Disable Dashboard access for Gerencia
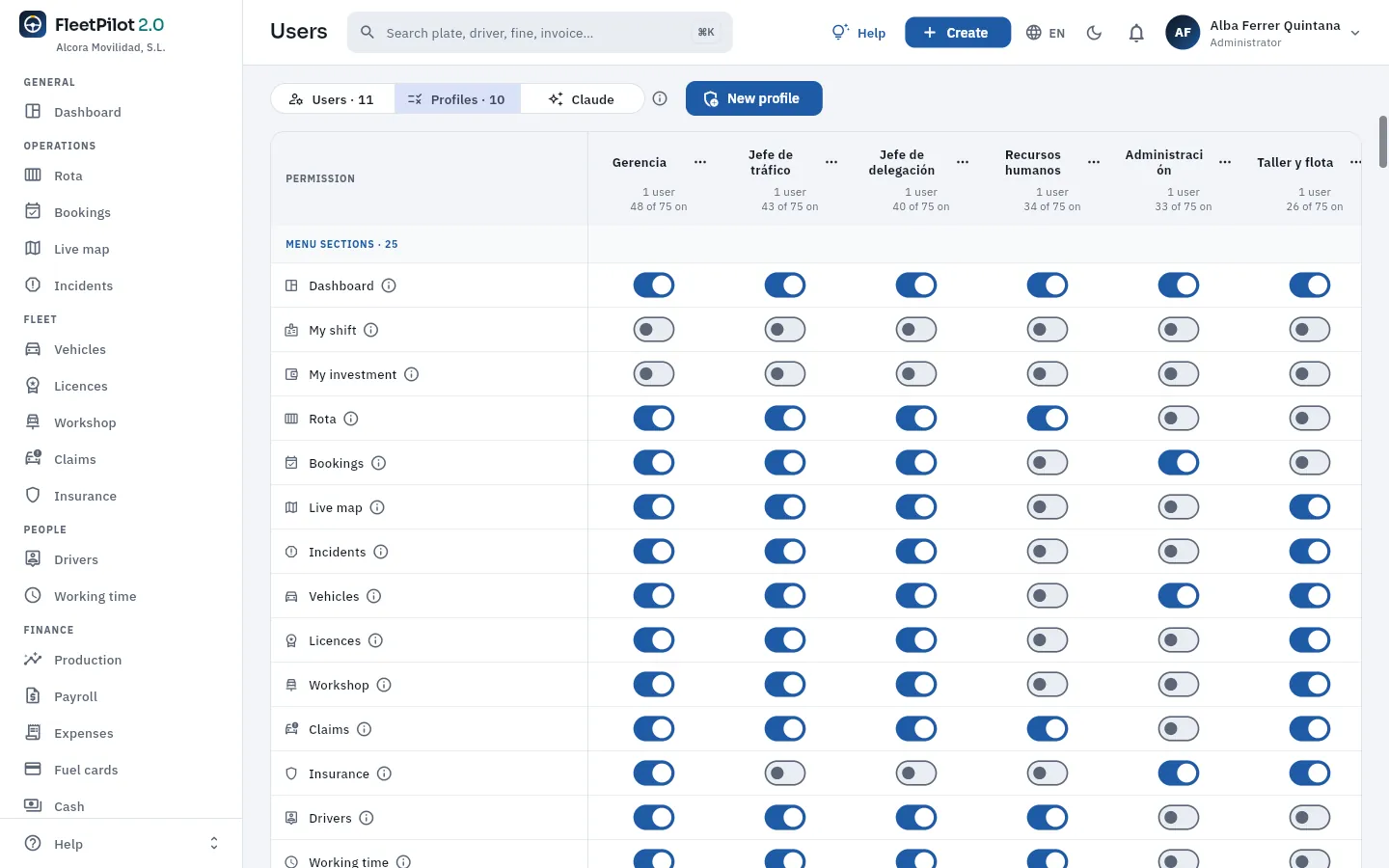This screenshot has height=868, width=1389. 654,285
